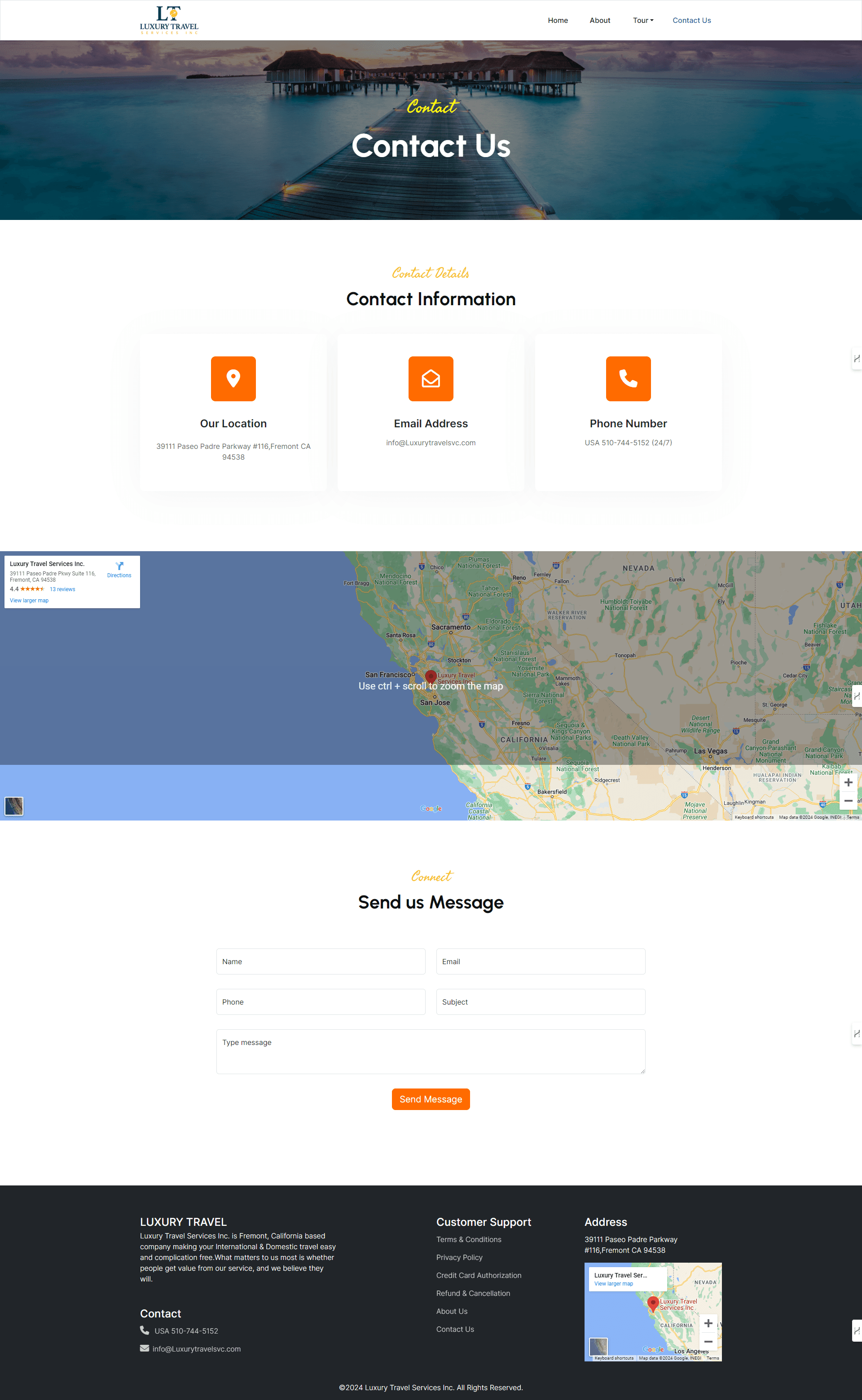The height and width of the screenshot is (1400, 862).
Task: Open the About menu item
Action: (599, 21)
